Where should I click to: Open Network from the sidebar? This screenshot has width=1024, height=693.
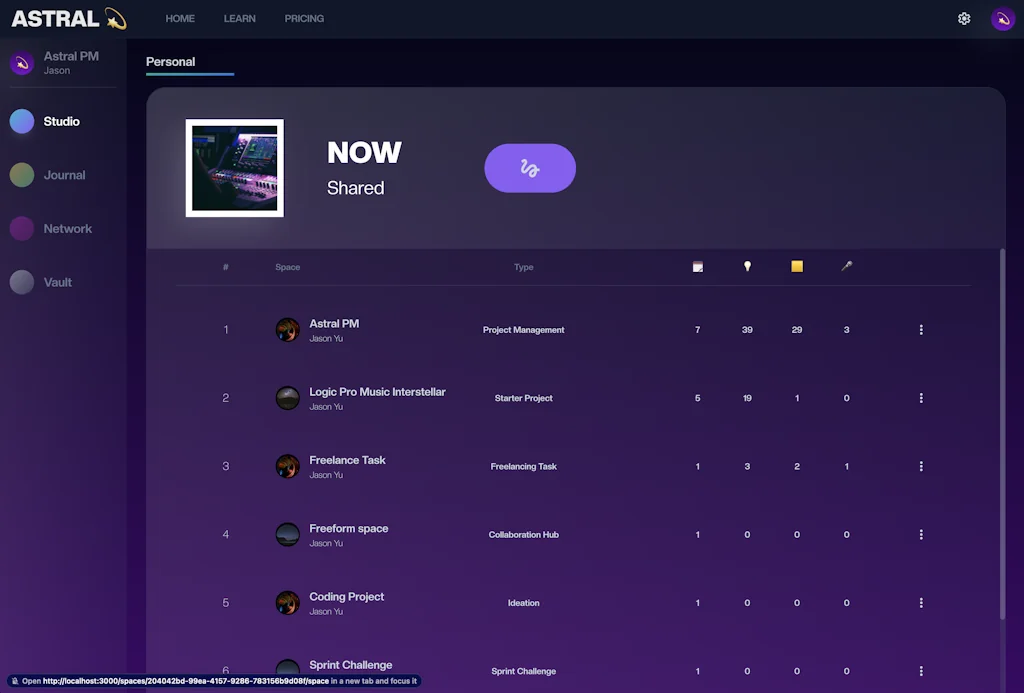click(x=51, y=229)
